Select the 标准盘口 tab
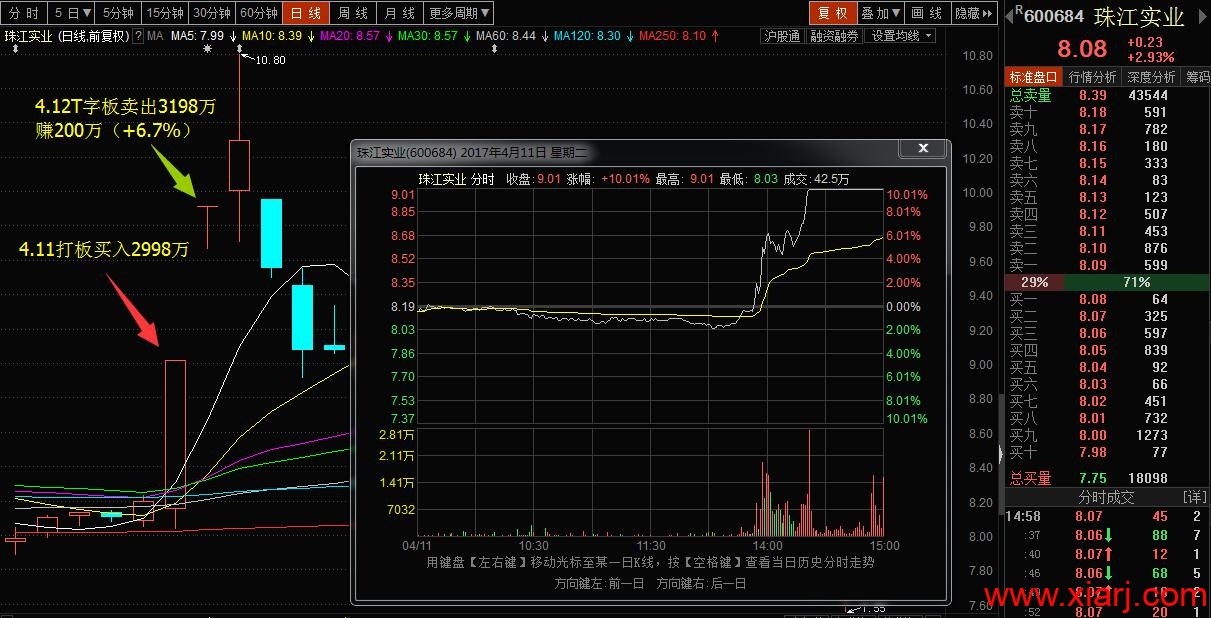 click(1033, 77)
